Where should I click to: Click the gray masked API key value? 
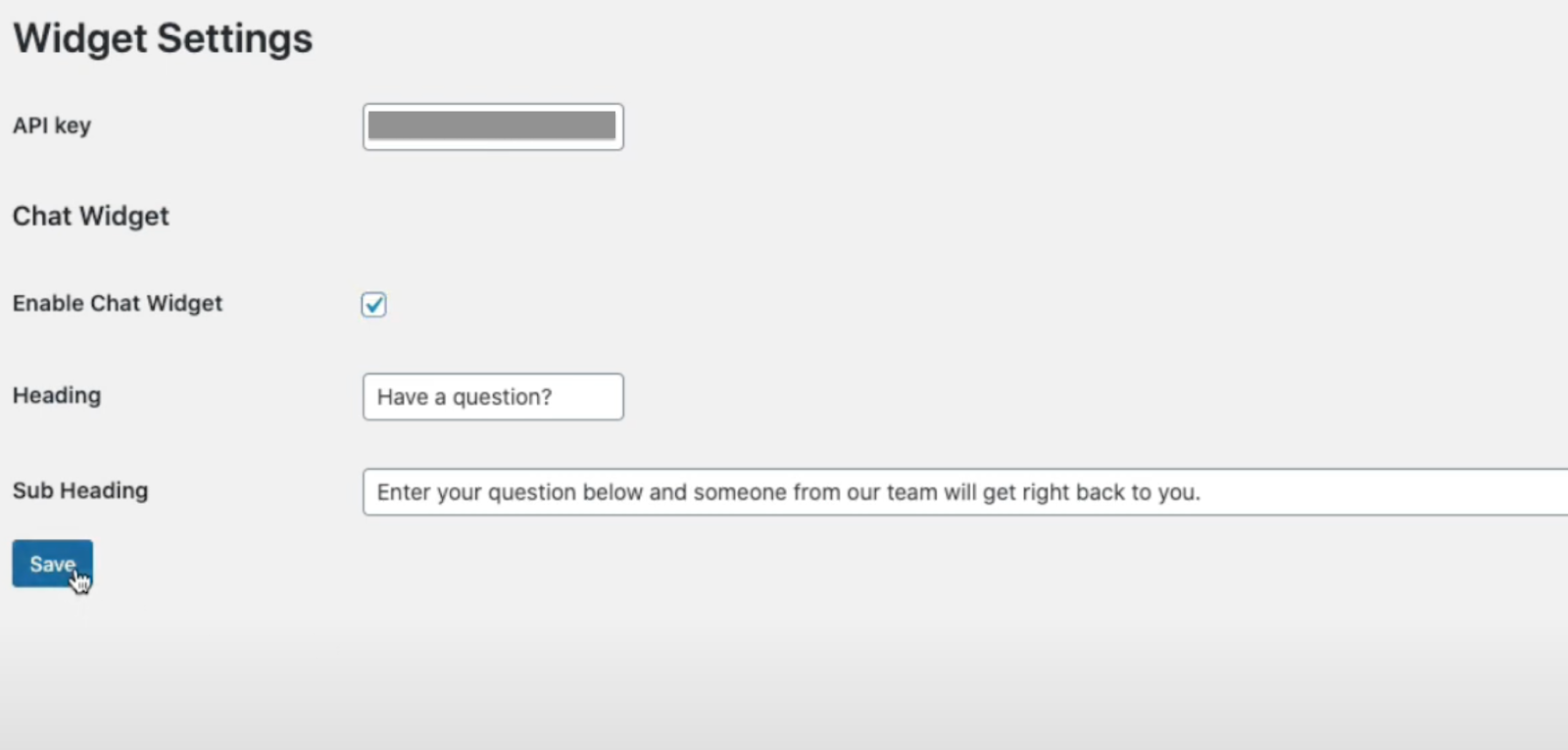tap(492, 125)
